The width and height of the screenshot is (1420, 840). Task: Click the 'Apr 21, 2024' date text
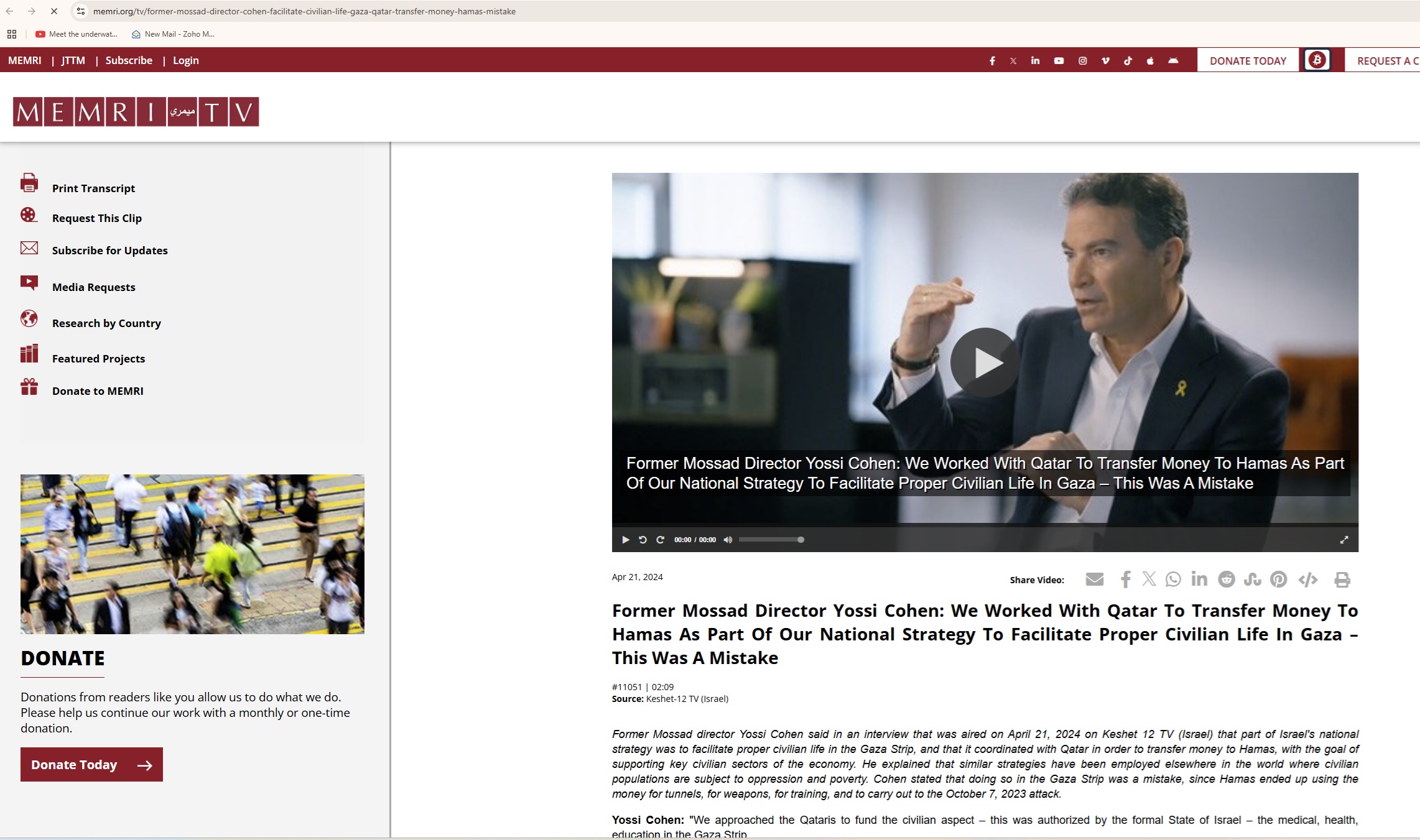click(637, 577)
